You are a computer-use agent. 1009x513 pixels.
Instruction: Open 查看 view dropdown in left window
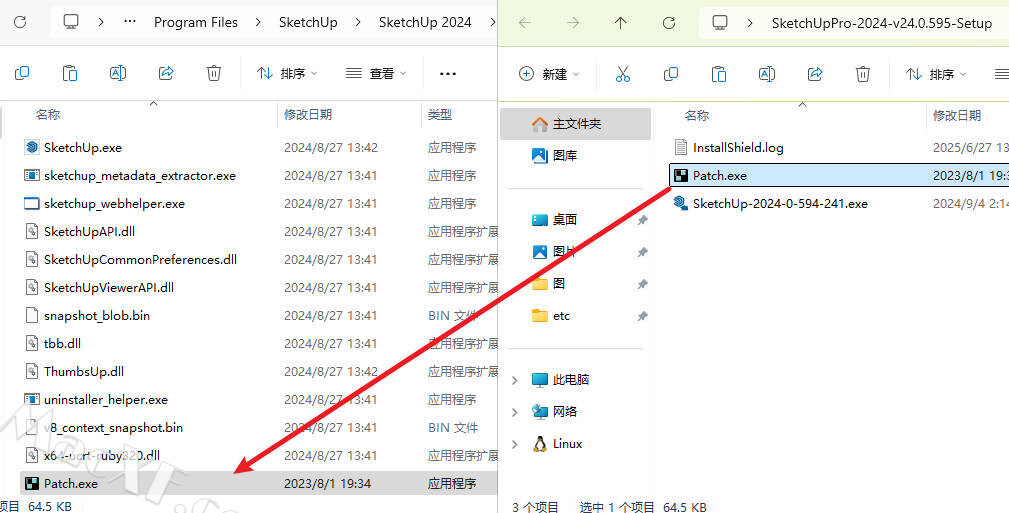[376, 73]
